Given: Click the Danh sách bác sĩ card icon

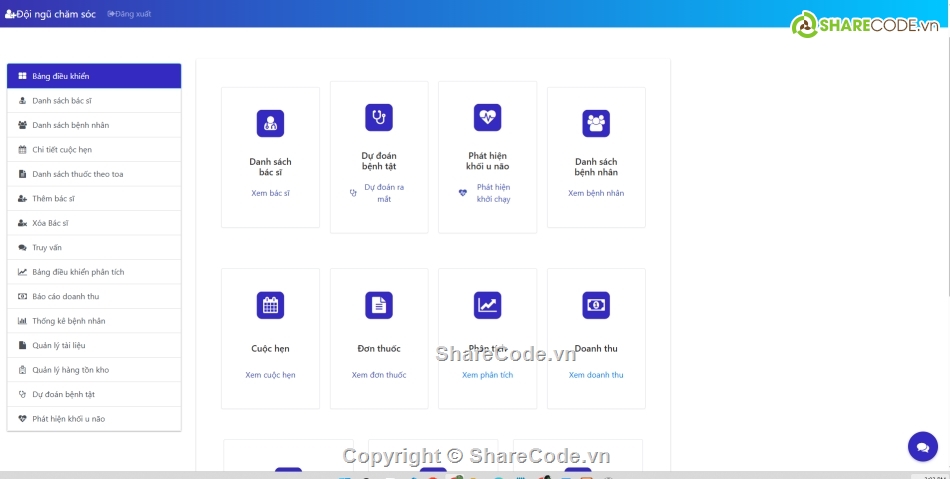Looking at the screenshot, I should [x=270, y=124].
